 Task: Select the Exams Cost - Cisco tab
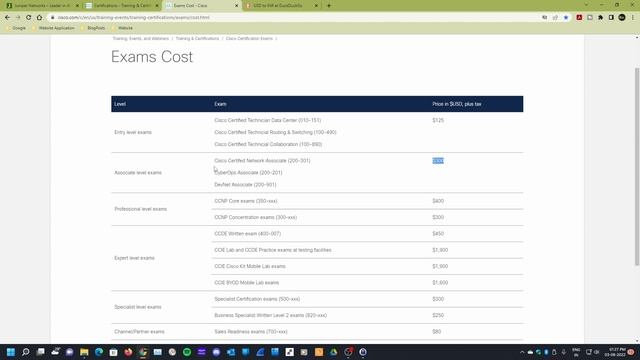pos(202,6)
